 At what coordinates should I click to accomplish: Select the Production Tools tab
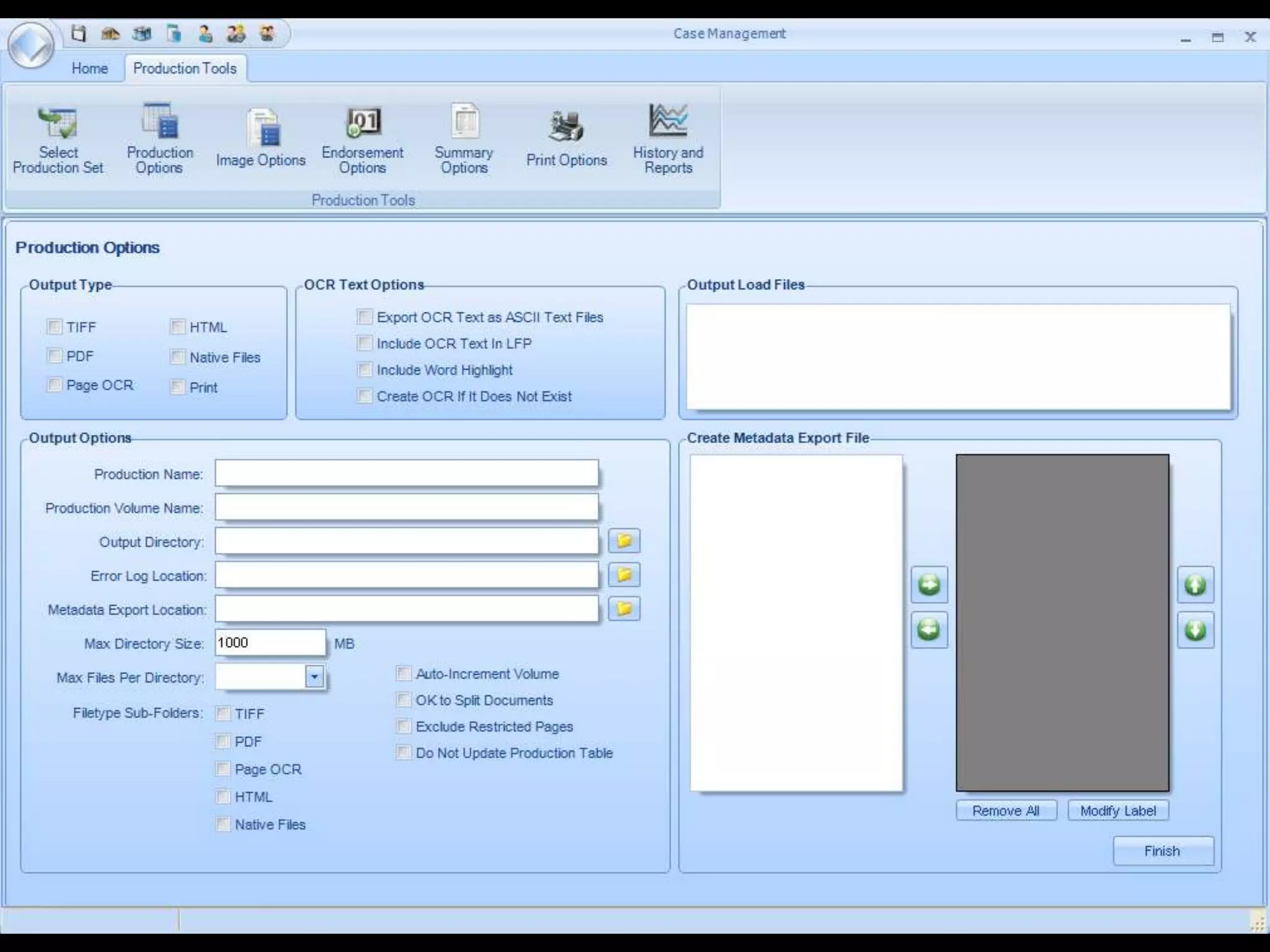(185, 68)
